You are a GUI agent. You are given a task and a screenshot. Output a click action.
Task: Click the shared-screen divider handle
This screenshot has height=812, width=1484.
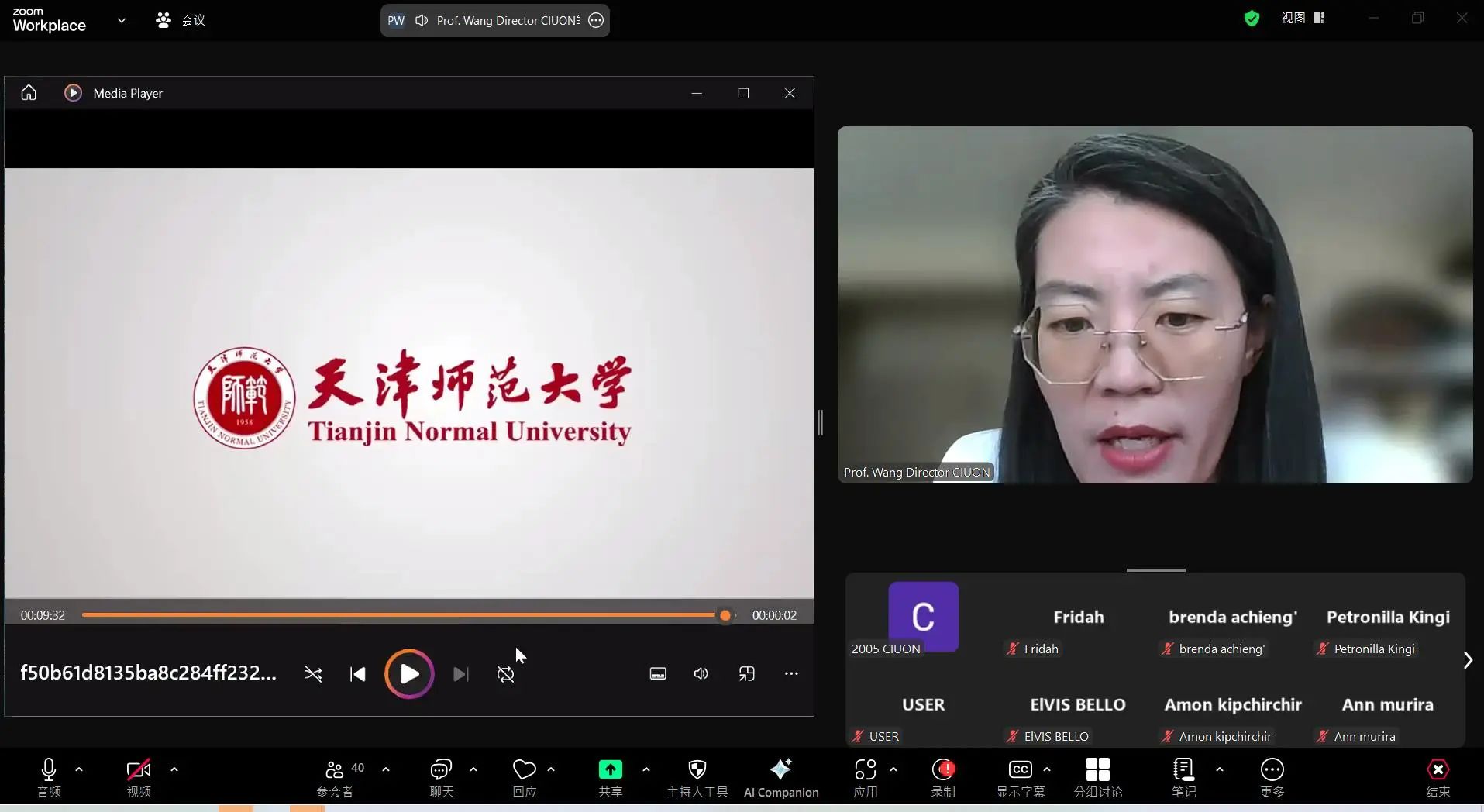coord(821,422)
